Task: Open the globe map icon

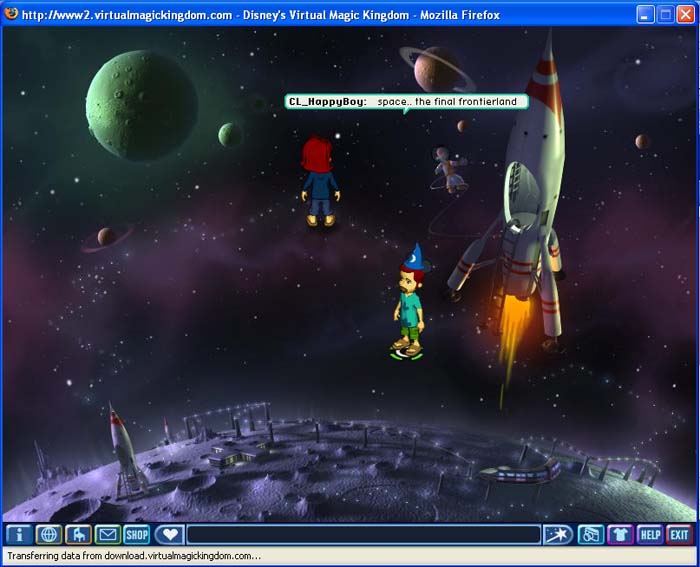Action: pos(49,534)
